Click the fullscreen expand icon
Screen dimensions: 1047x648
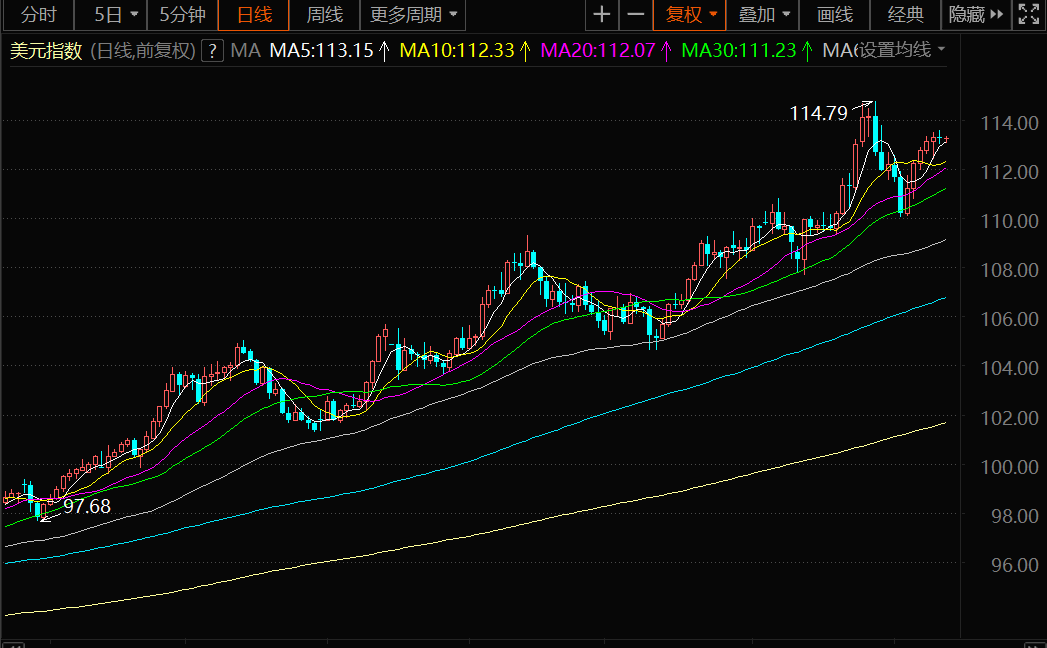(x=1027, y=15)
